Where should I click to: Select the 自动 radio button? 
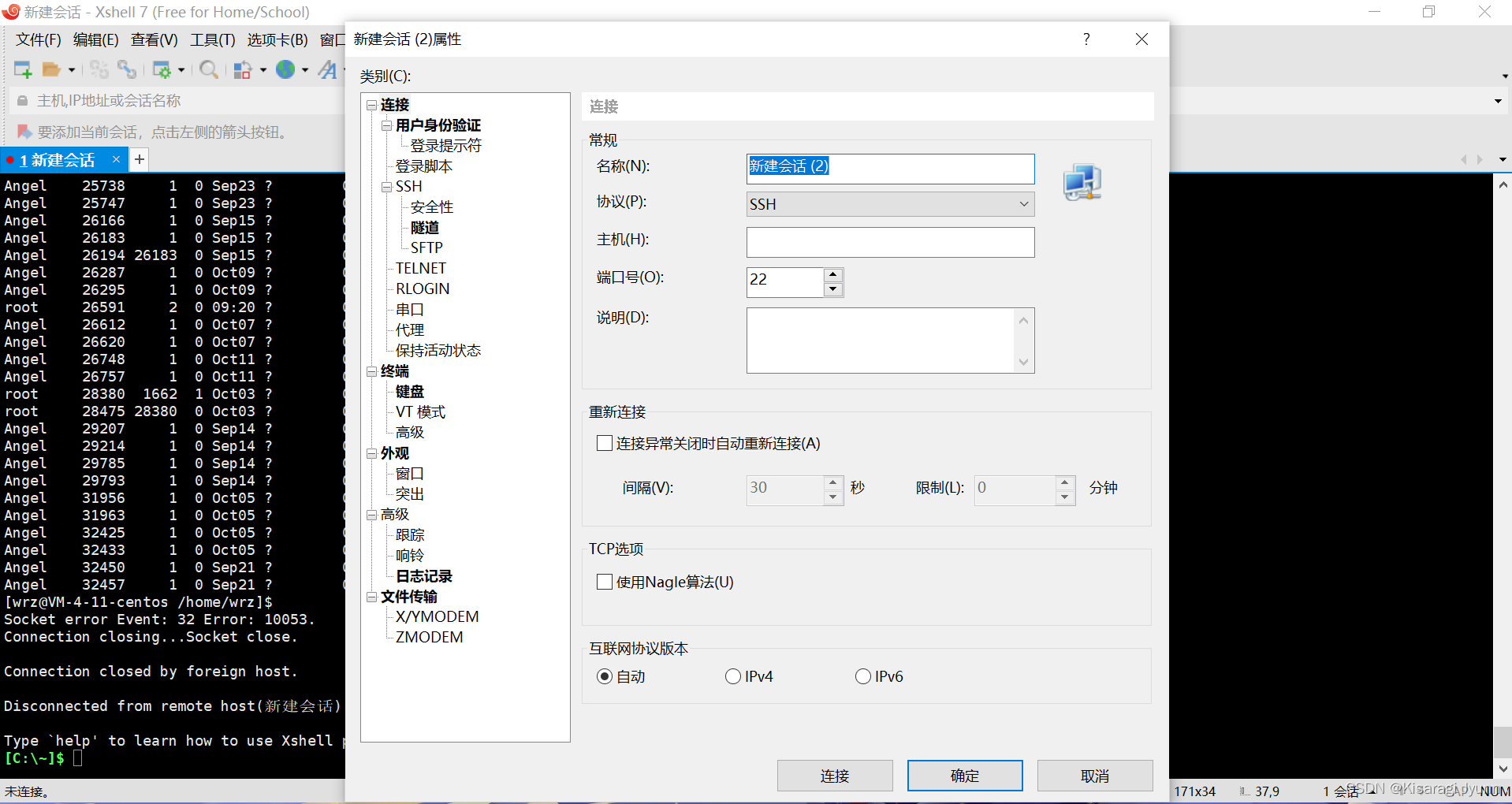[x=605, y=676]
